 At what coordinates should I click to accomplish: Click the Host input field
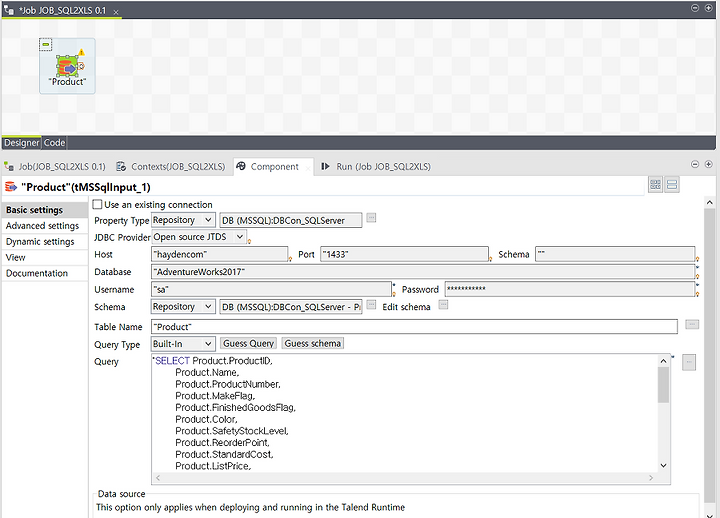(219, 254)
